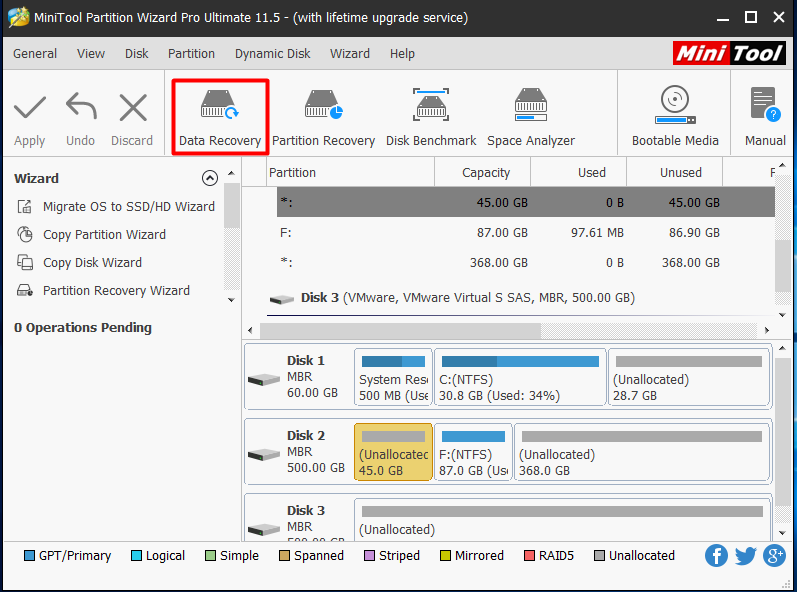
Task: Click the Undo arrow button
Action: pos(81,120)
